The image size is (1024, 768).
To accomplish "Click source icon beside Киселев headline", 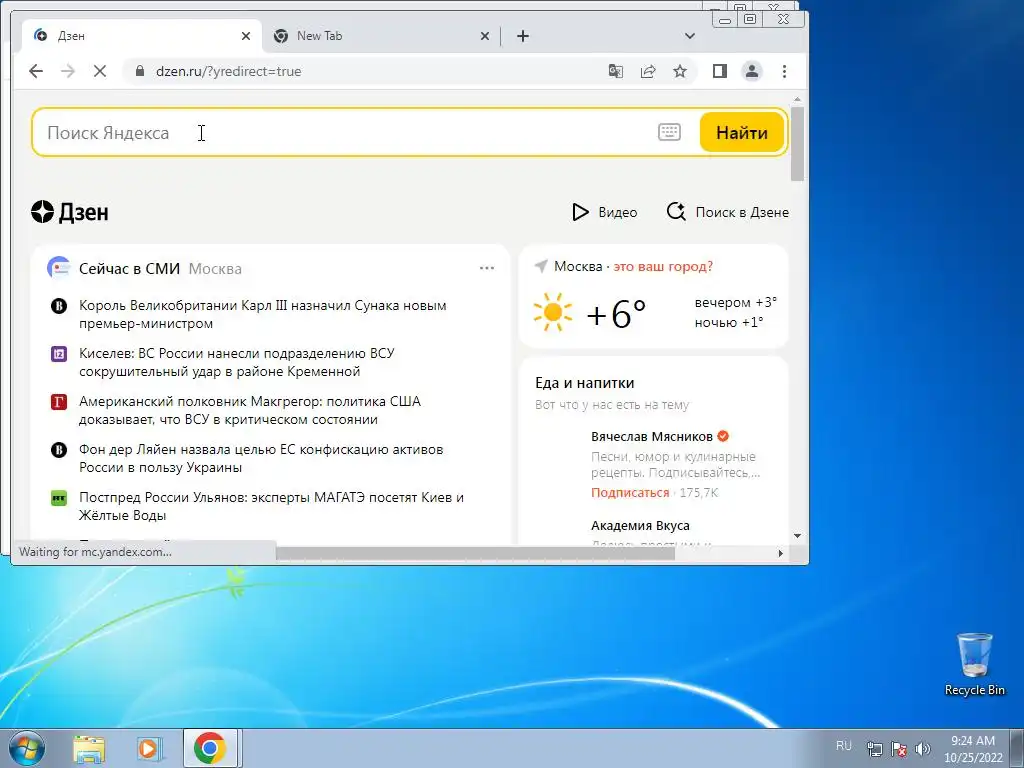I will pos(59,354).
